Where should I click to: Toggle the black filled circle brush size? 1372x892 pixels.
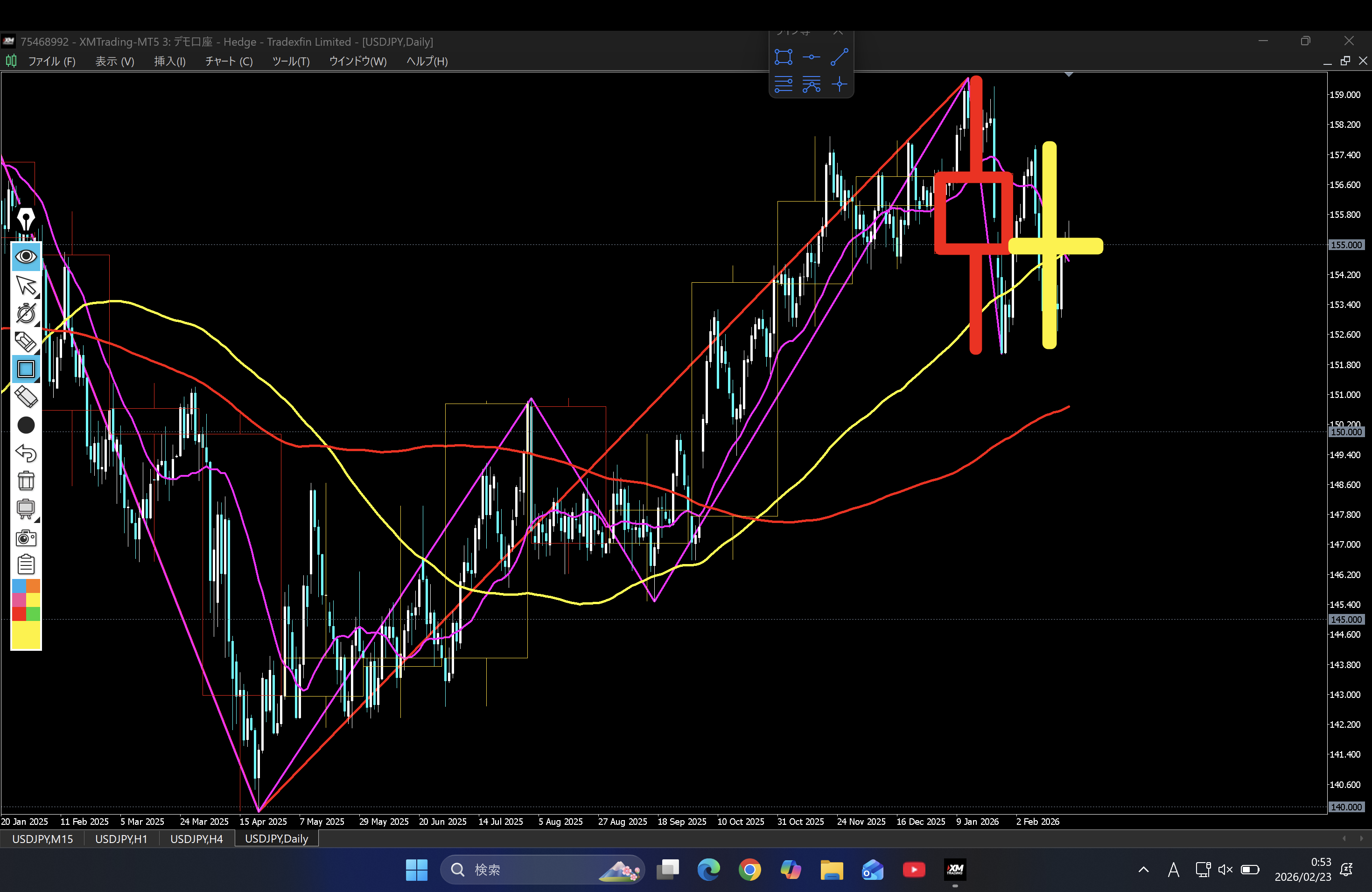tap(26, 425)
